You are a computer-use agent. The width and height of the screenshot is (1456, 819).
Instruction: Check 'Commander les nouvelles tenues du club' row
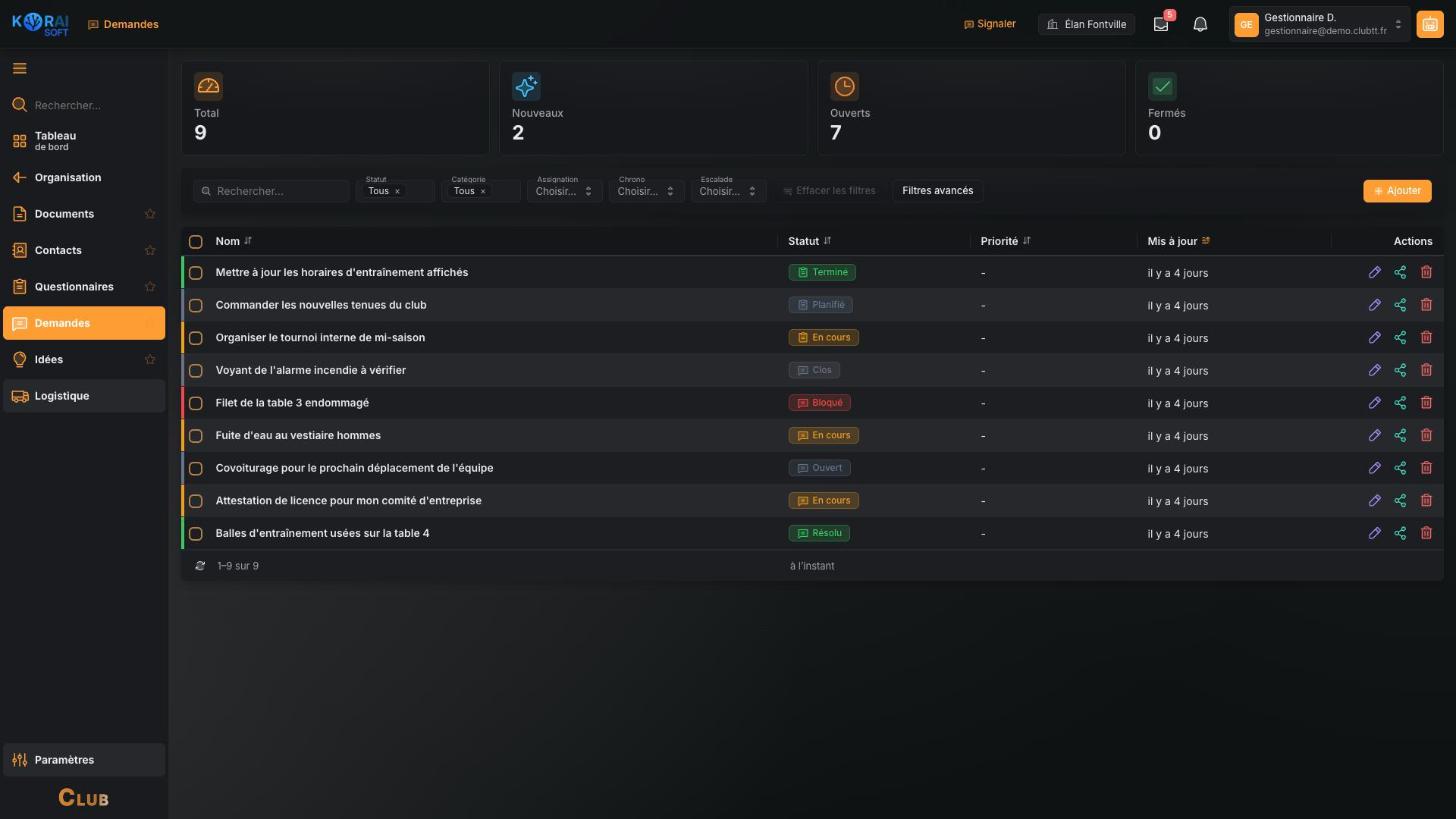[196, 305]
